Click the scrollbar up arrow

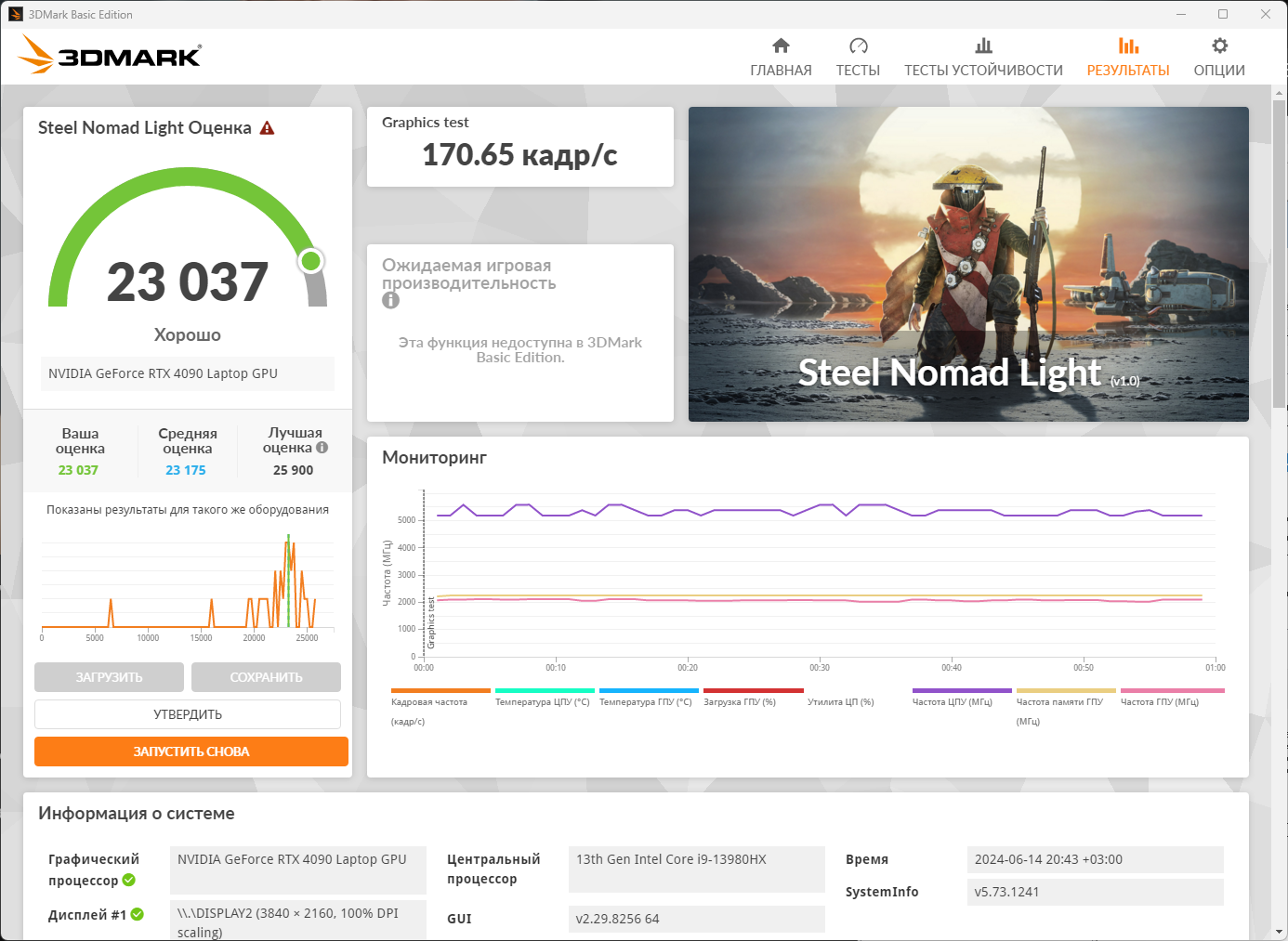[1279, 93]
